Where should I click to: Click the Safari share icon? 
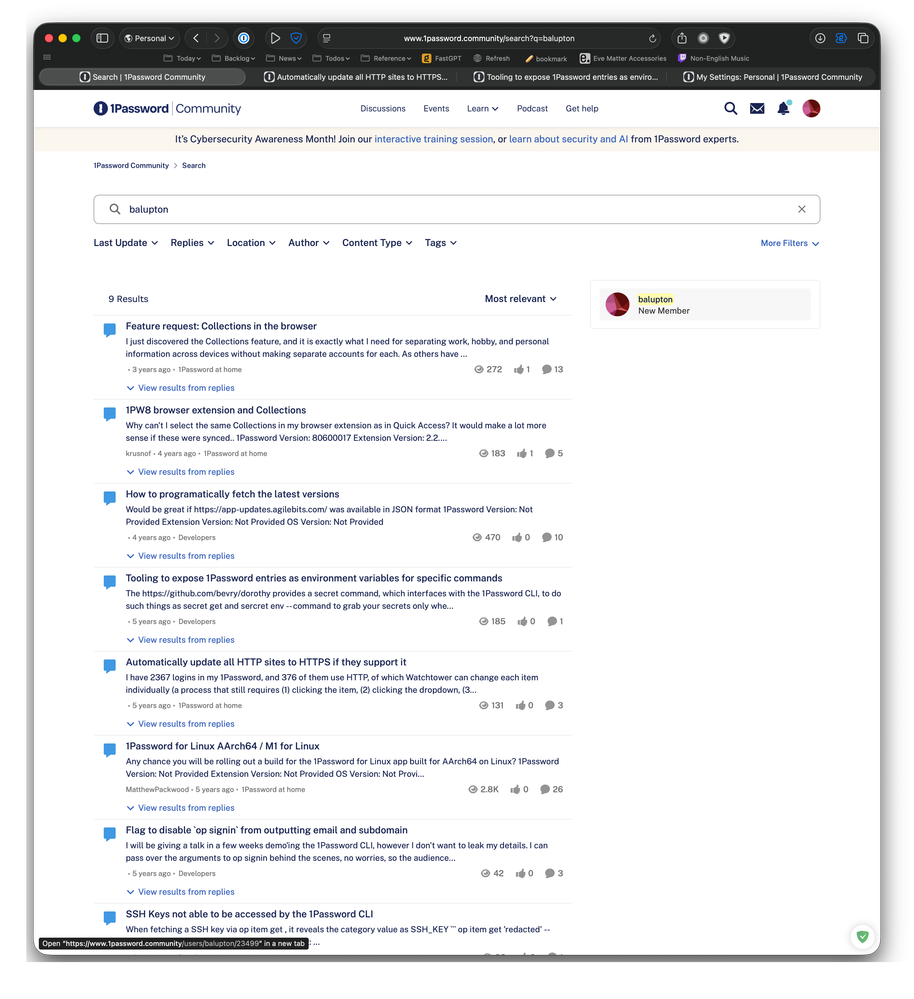(x=682, y=38)
